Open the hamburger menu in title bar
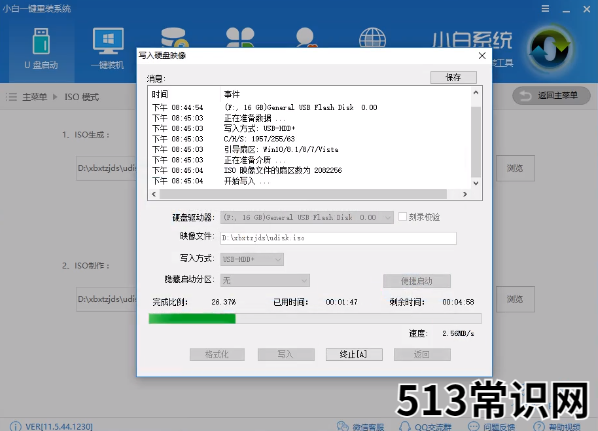This screenshot has height=431, width=598. (x=545, y=9)
